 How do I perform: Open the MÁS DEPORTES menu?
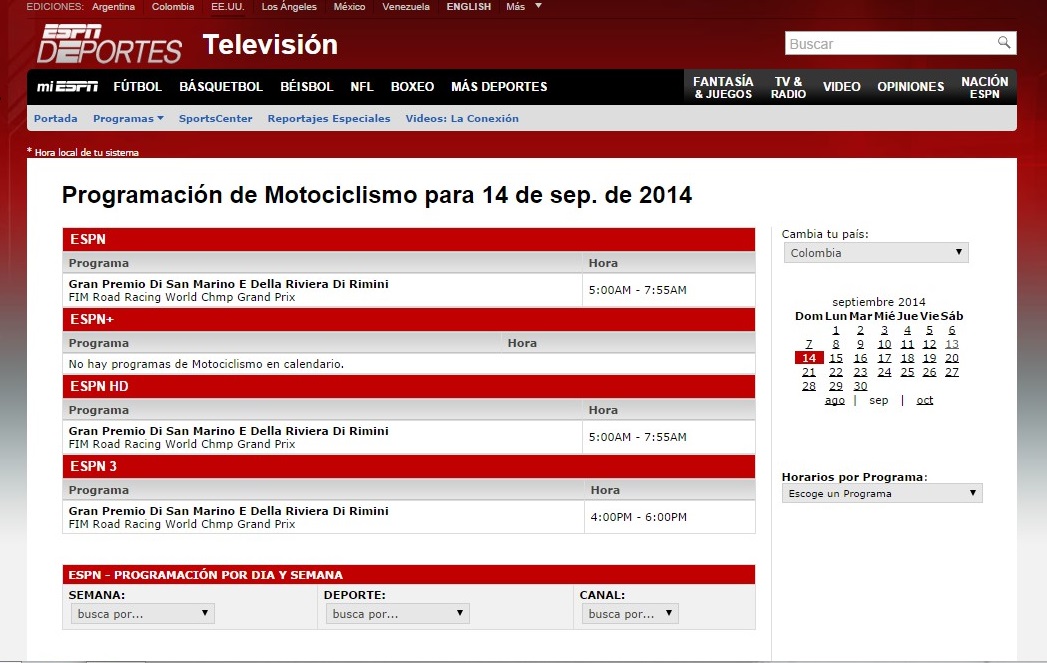click(499, 87)
